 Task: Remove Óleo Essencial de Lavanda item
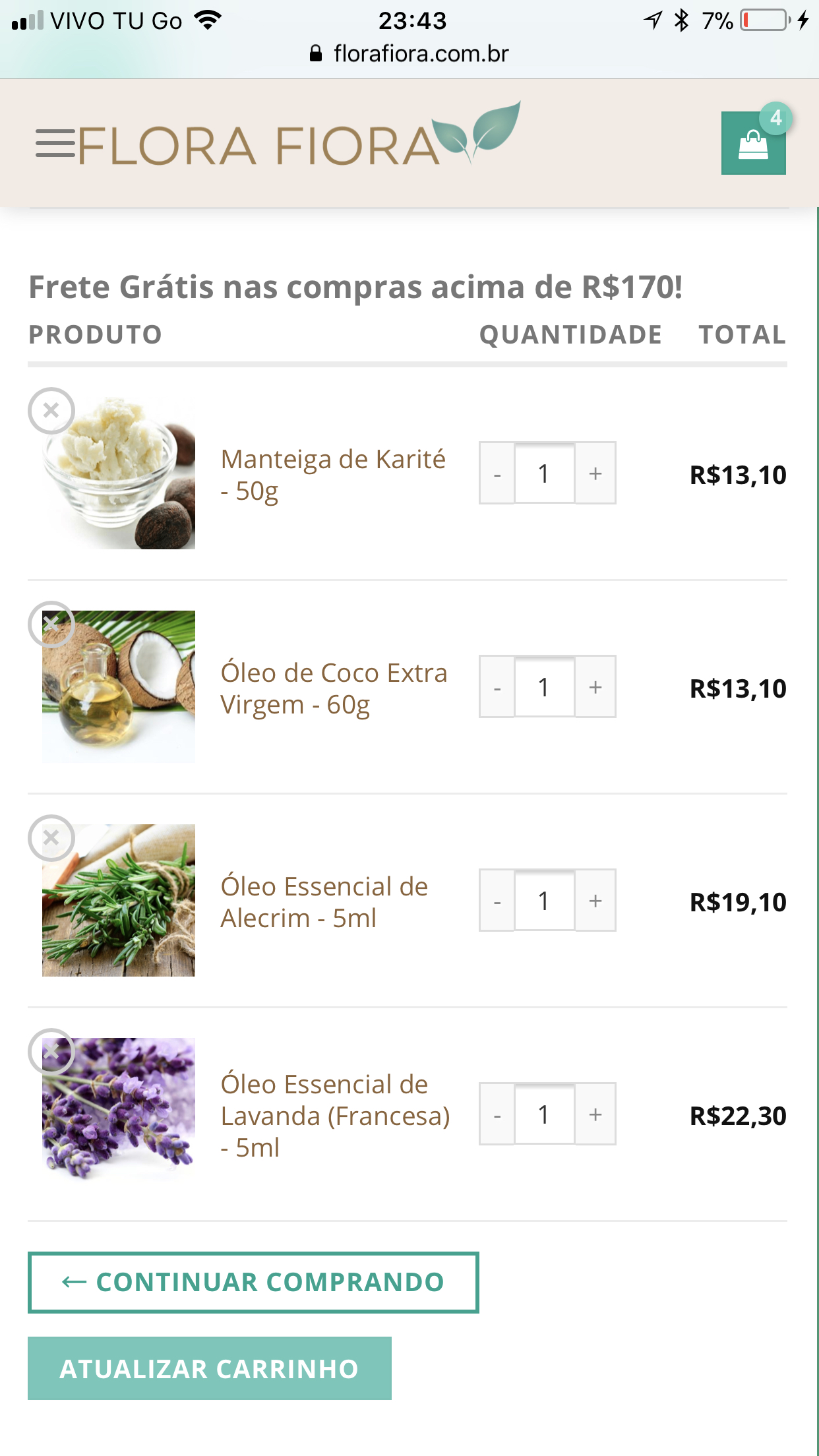pyautogui.click(x=51, y=1051)
